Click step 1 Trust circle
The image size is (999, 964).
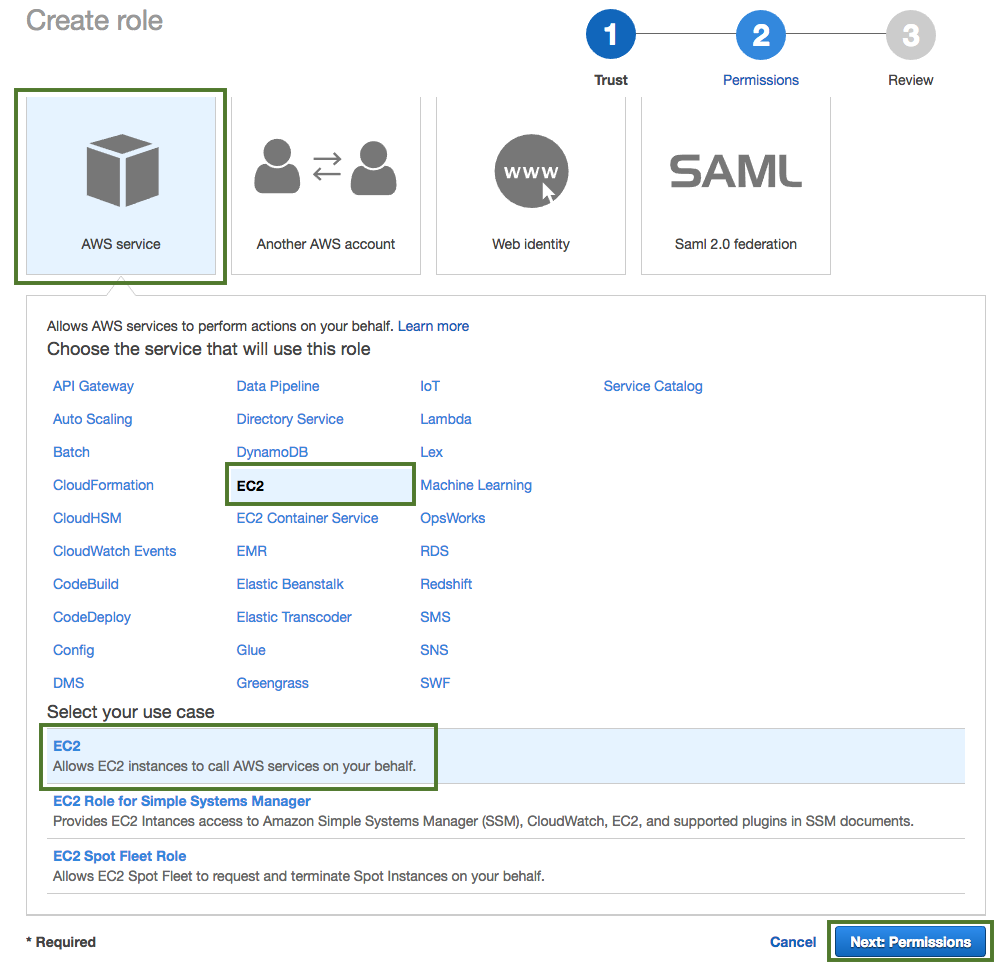point(611,36)
